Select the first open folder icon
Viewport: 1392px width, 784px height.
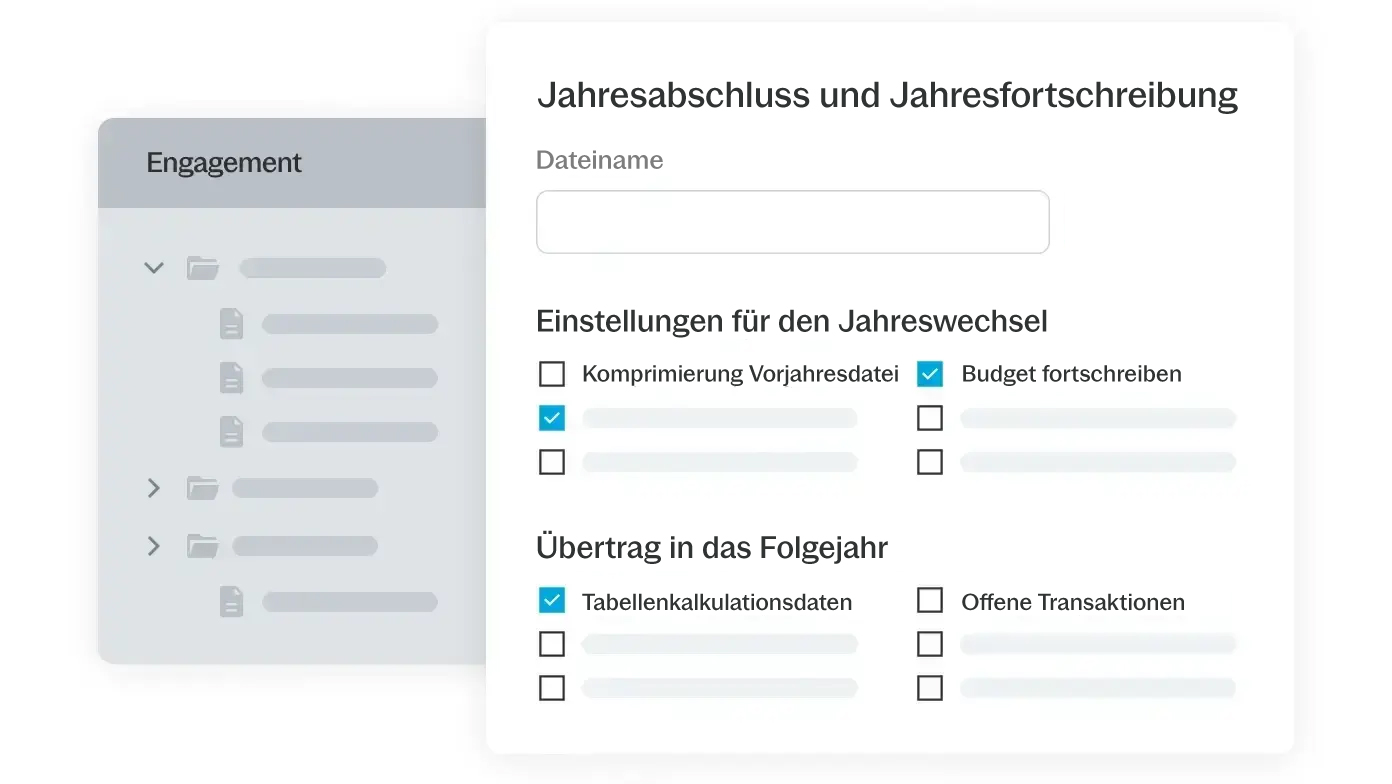(x=203, y=268)
